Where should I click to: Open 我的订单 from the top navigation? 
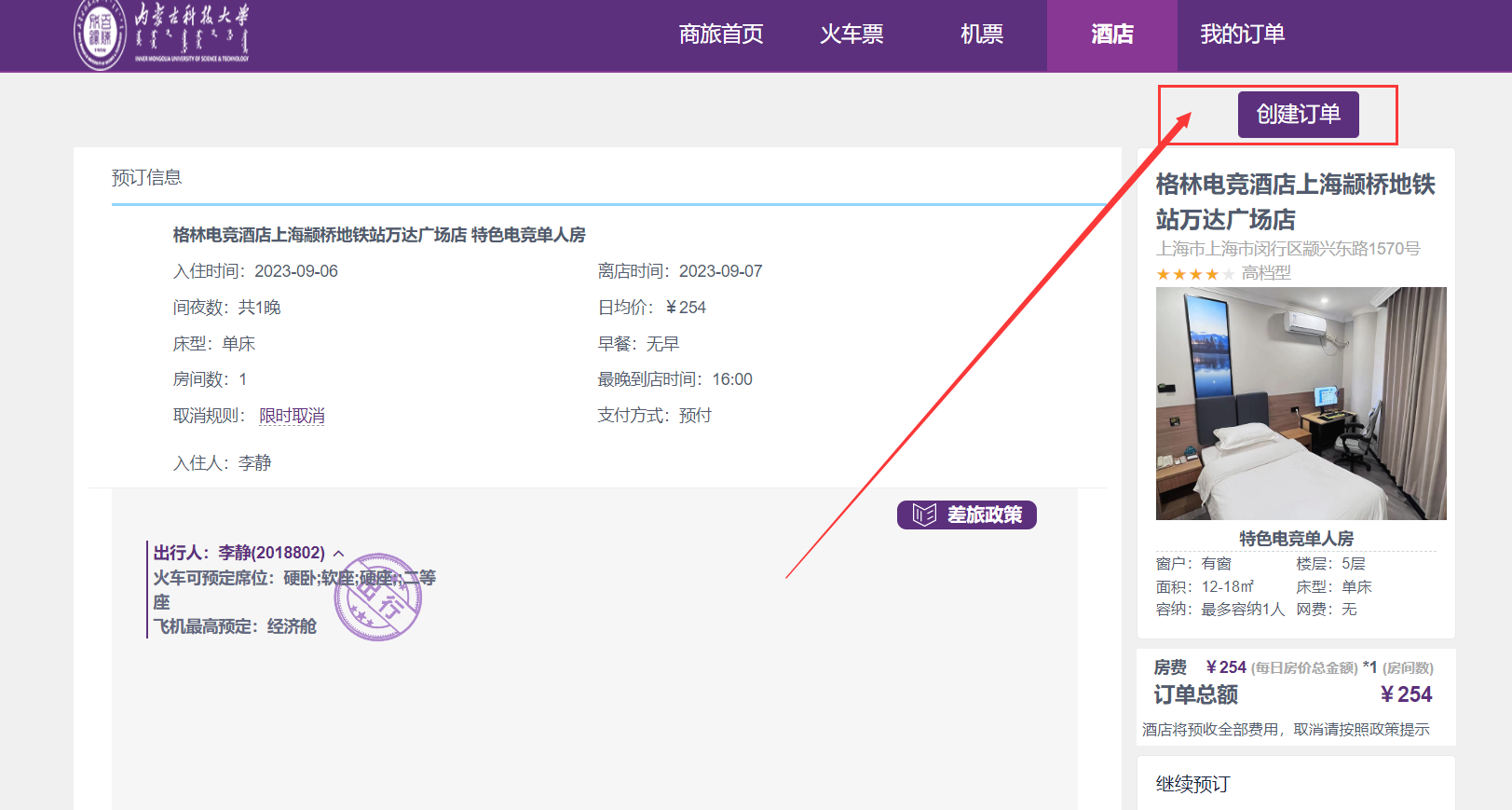tap(1242, 34)
